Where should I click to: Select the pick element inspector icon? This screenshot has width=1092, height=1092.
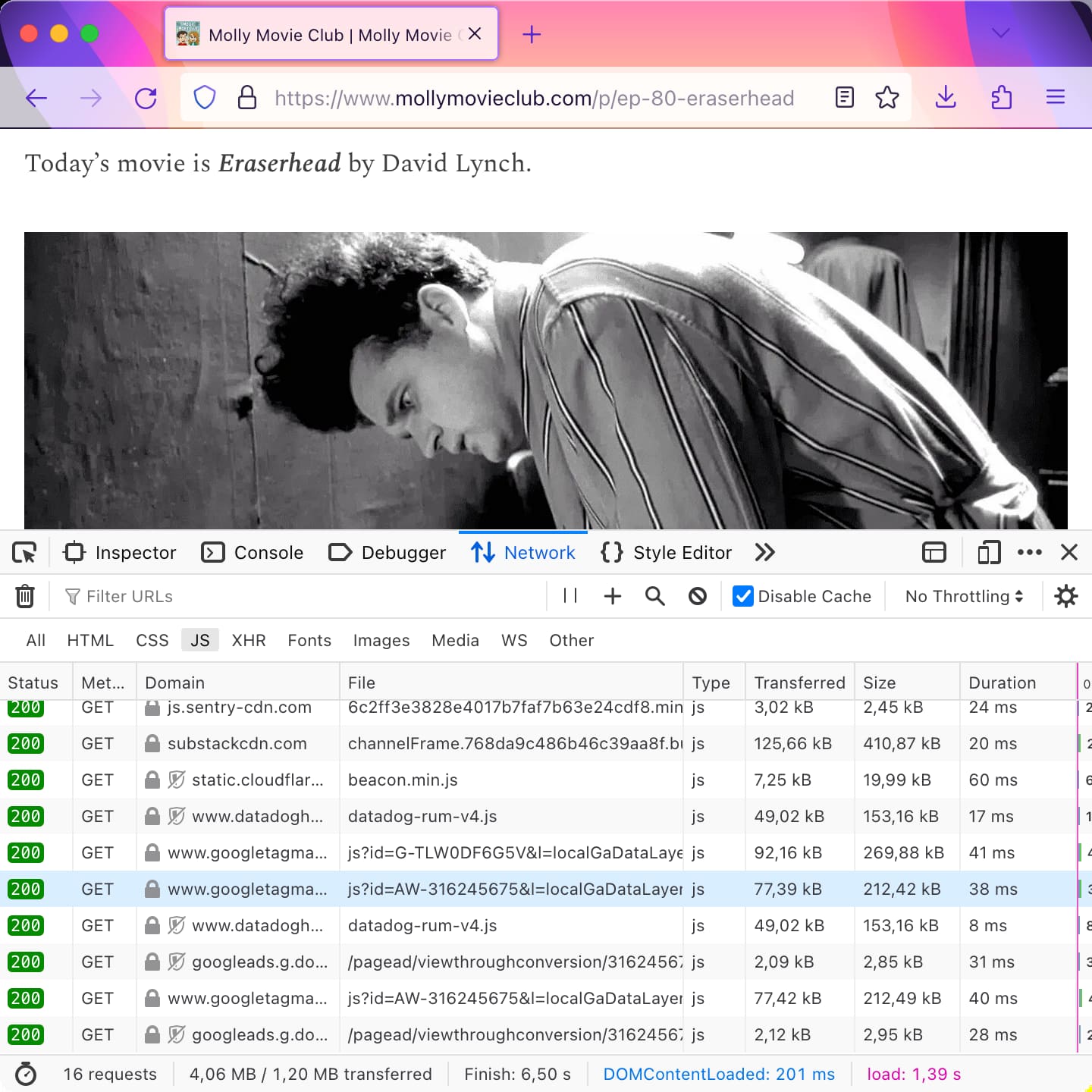pos(24,552)
